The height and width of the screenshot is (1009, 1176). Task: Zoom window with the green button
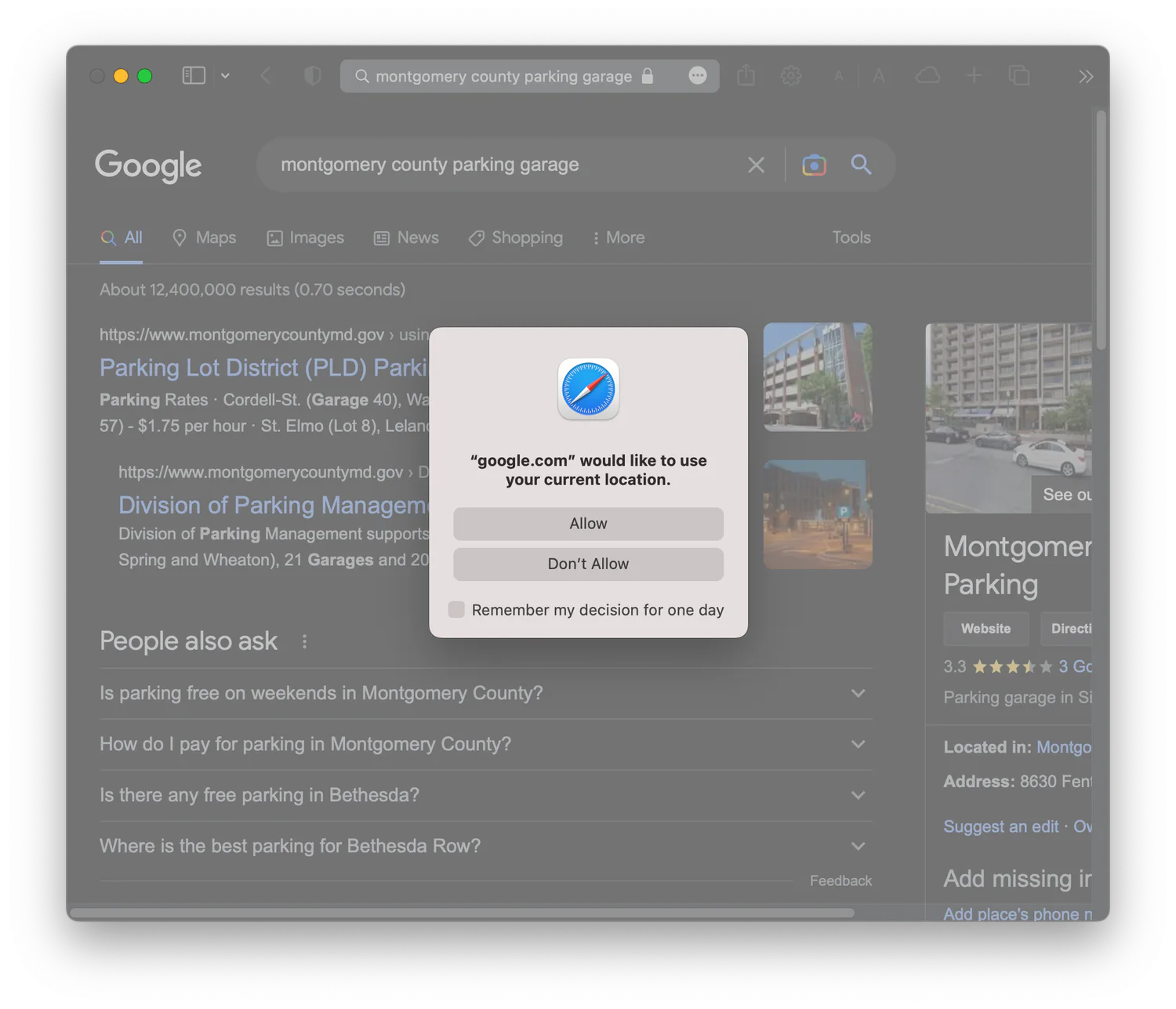coord(144,76)
